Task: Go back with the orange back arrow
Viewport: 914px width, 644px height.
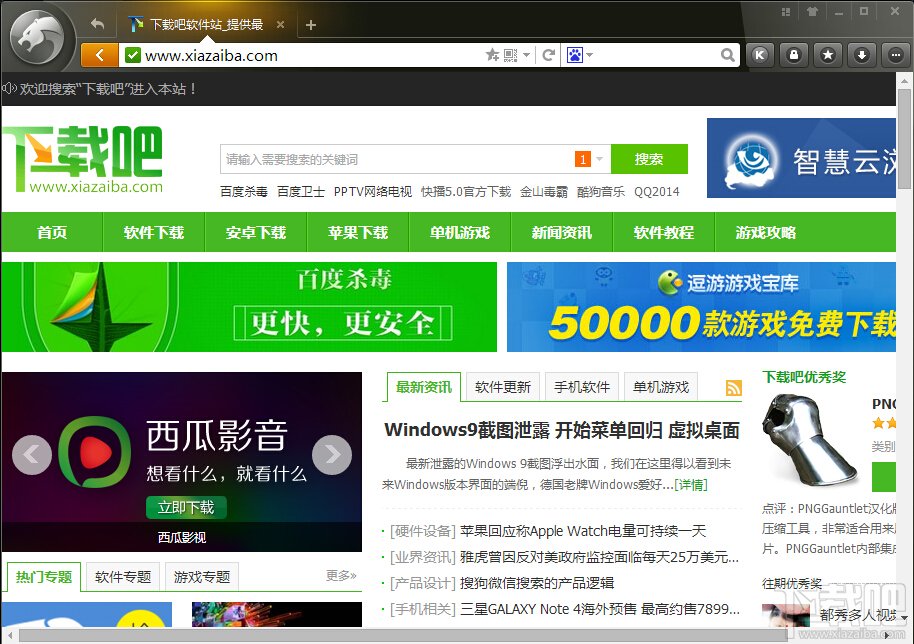Action: (100, 55)
